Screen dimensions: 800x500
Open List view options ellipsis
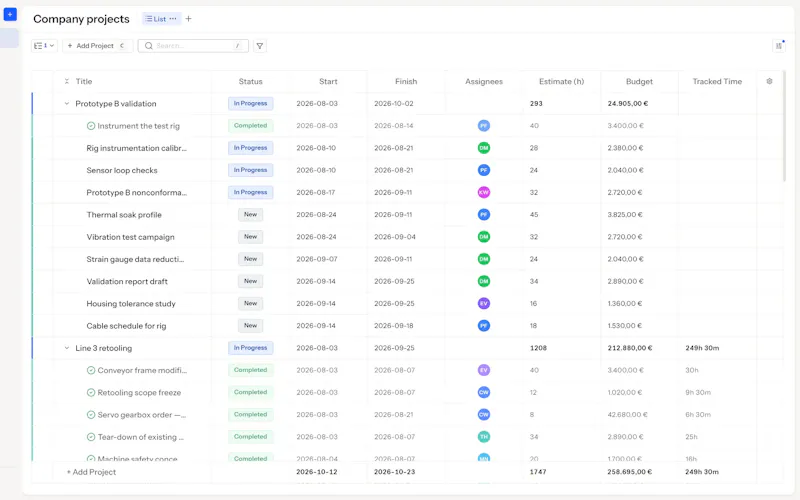click(173, 19)
